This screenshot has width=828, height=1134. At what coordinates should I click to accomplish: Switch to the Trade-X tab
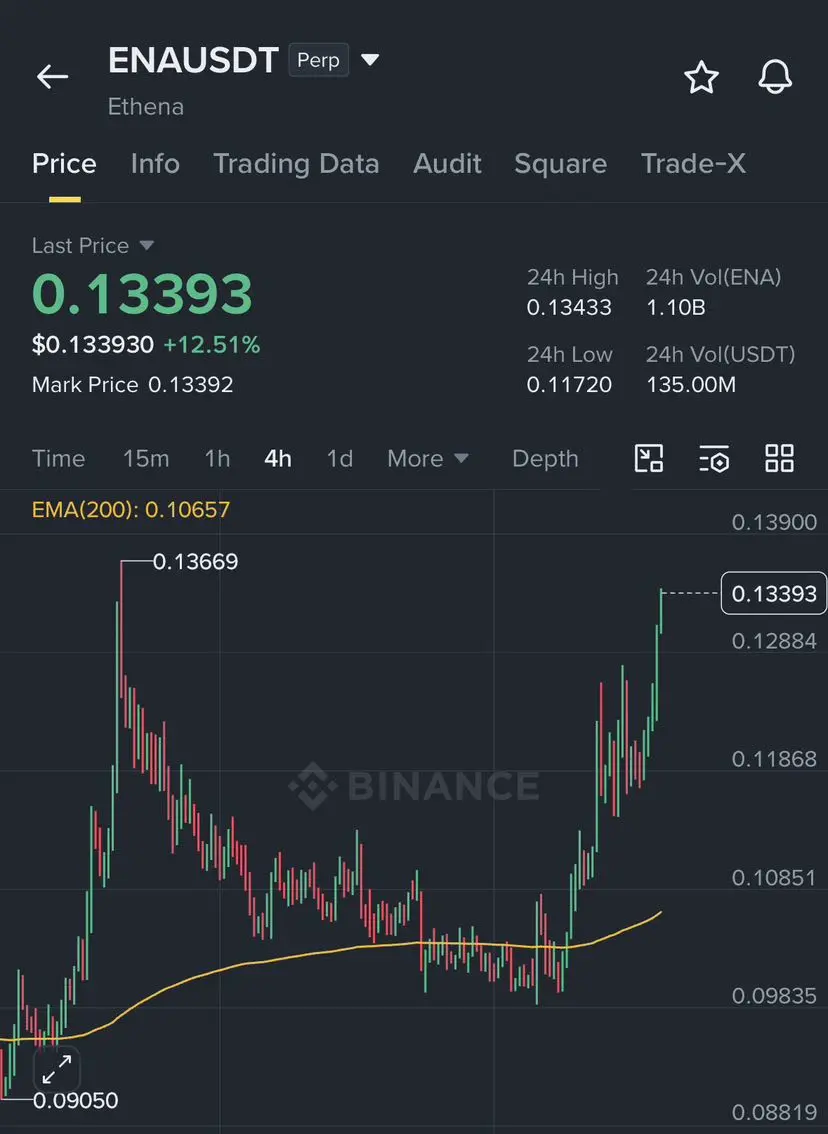[693, 164]
